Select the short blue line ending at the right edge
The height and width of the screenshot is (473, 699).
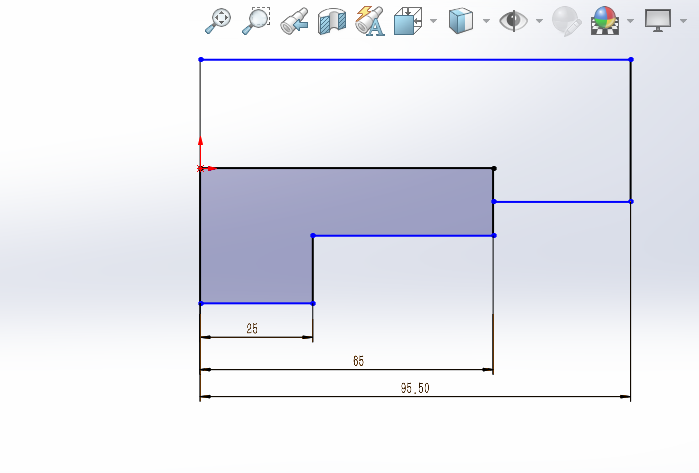(x=562, y=202)
